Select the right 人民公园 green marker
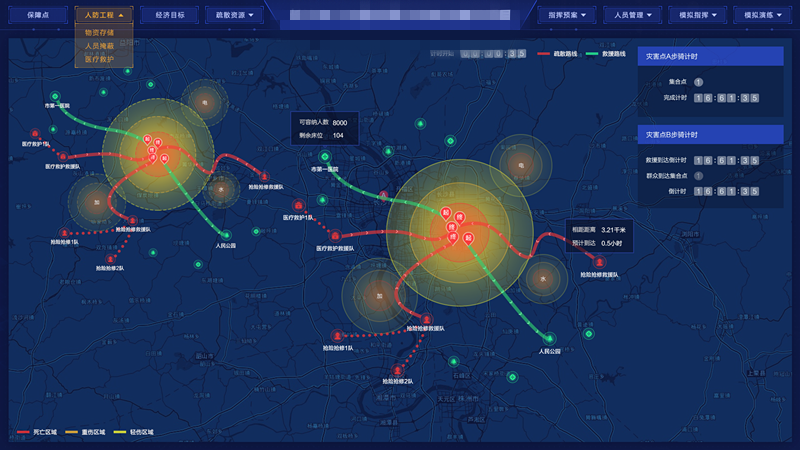The width and height of the screenshot is (800, 450). tap(549, 338)
